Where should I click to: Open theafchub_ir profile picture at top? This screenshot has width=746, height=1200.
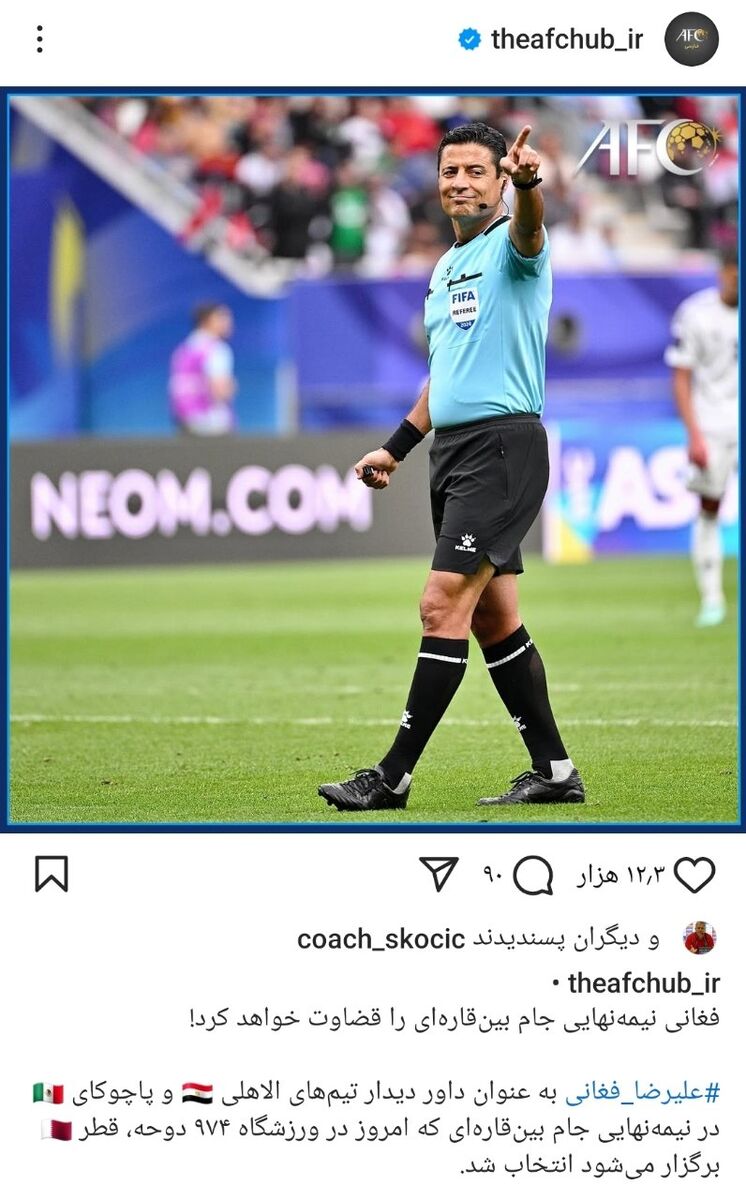click(x=692, y=39)
